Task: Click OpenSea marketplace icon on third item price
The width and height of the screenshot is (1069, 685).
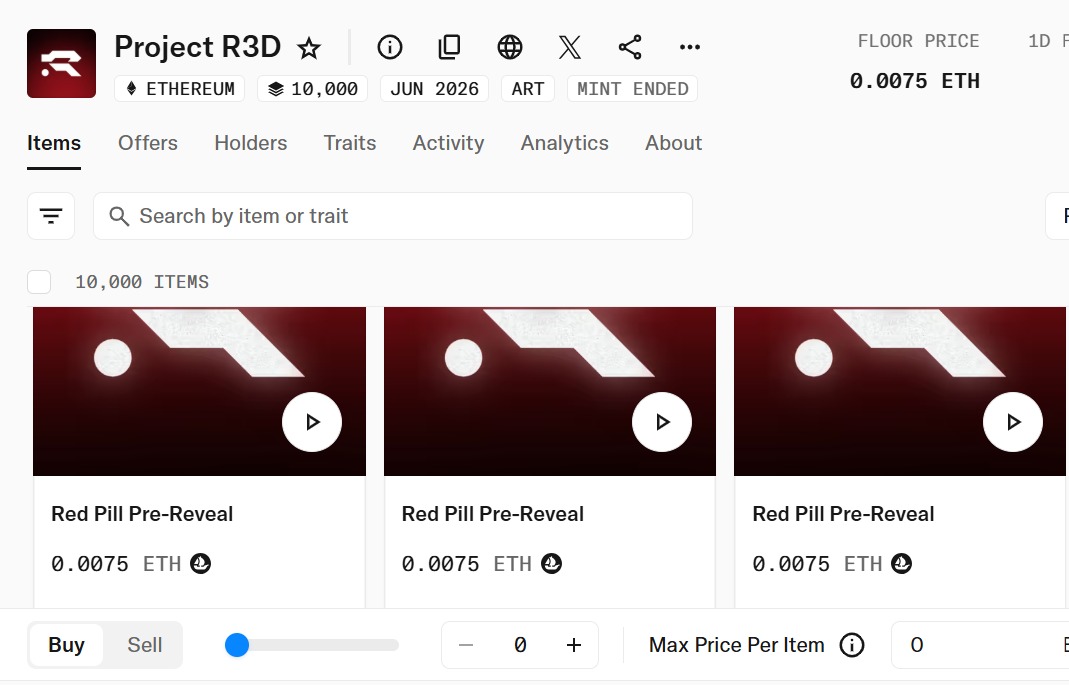Action: click(901, 564)
